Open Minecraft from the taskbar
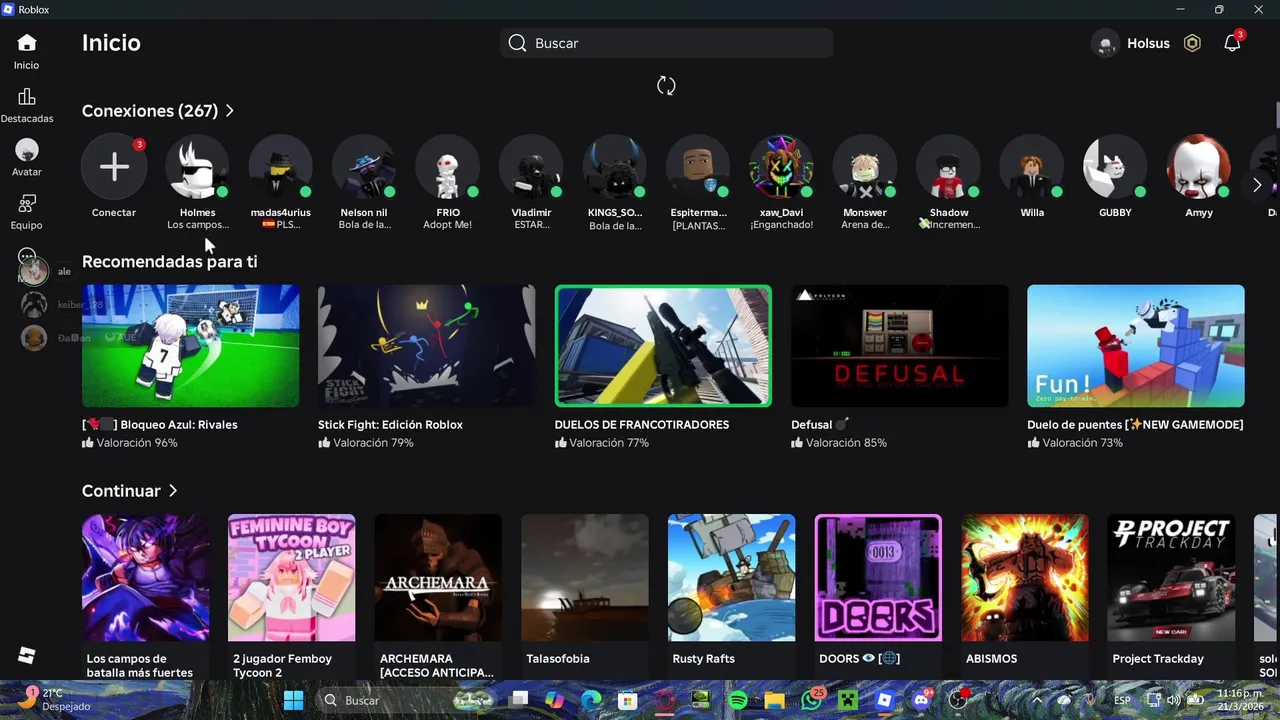This screenshot has height=720, width=1280. coord(848,700)
